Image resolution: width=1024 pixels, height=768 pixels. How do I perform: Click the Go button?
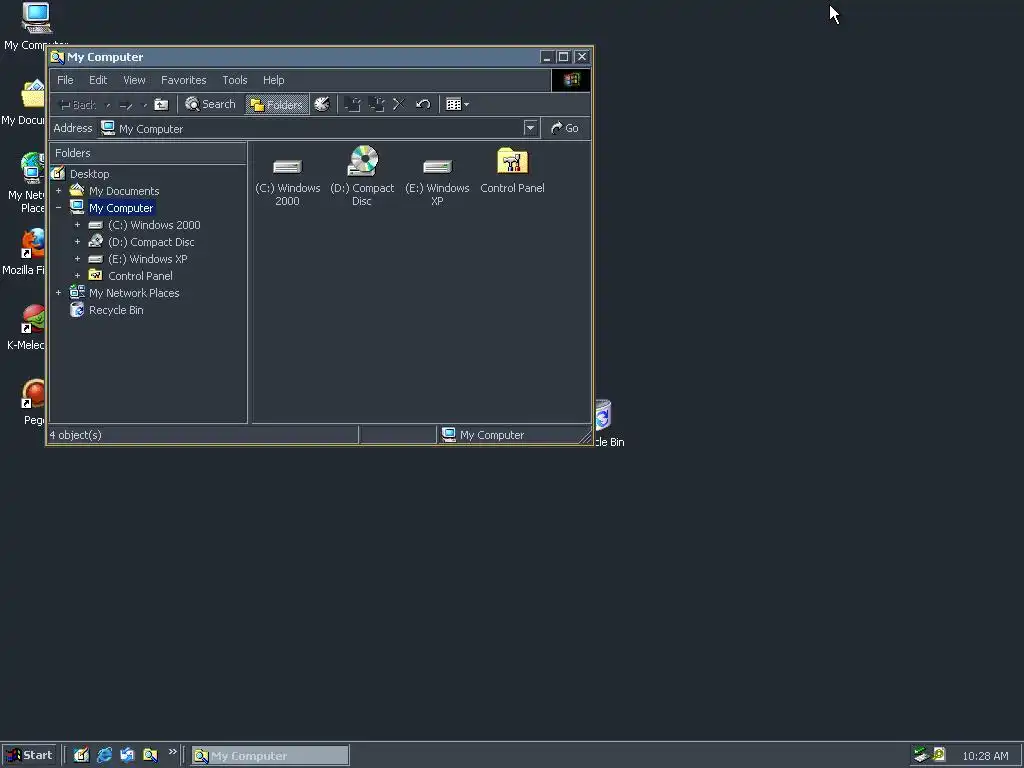(x=565, y=128)
